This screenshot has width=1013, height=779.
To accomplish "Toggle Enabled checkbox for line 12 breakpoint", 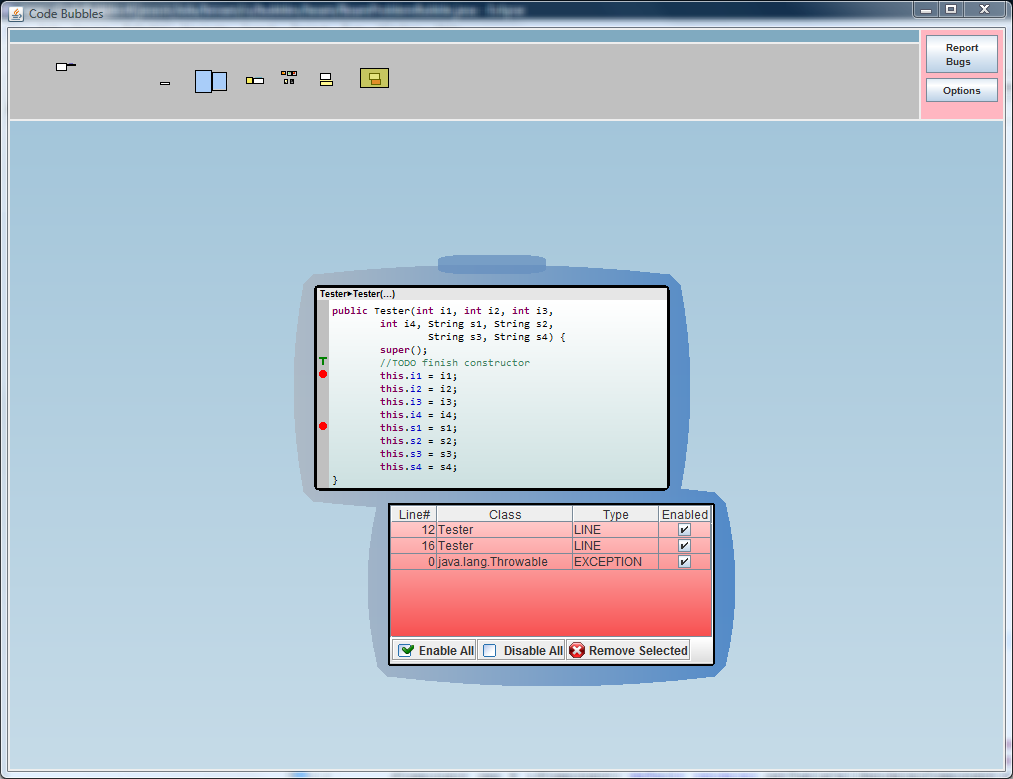I will (x=684, y=530).
